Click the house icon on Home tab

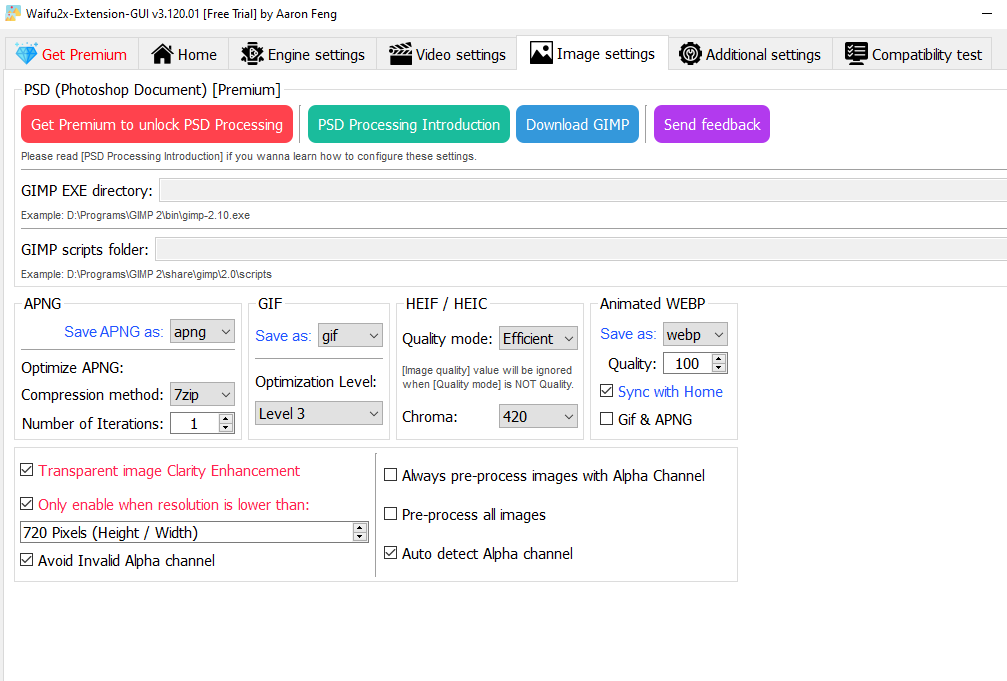tap(162, 55)
